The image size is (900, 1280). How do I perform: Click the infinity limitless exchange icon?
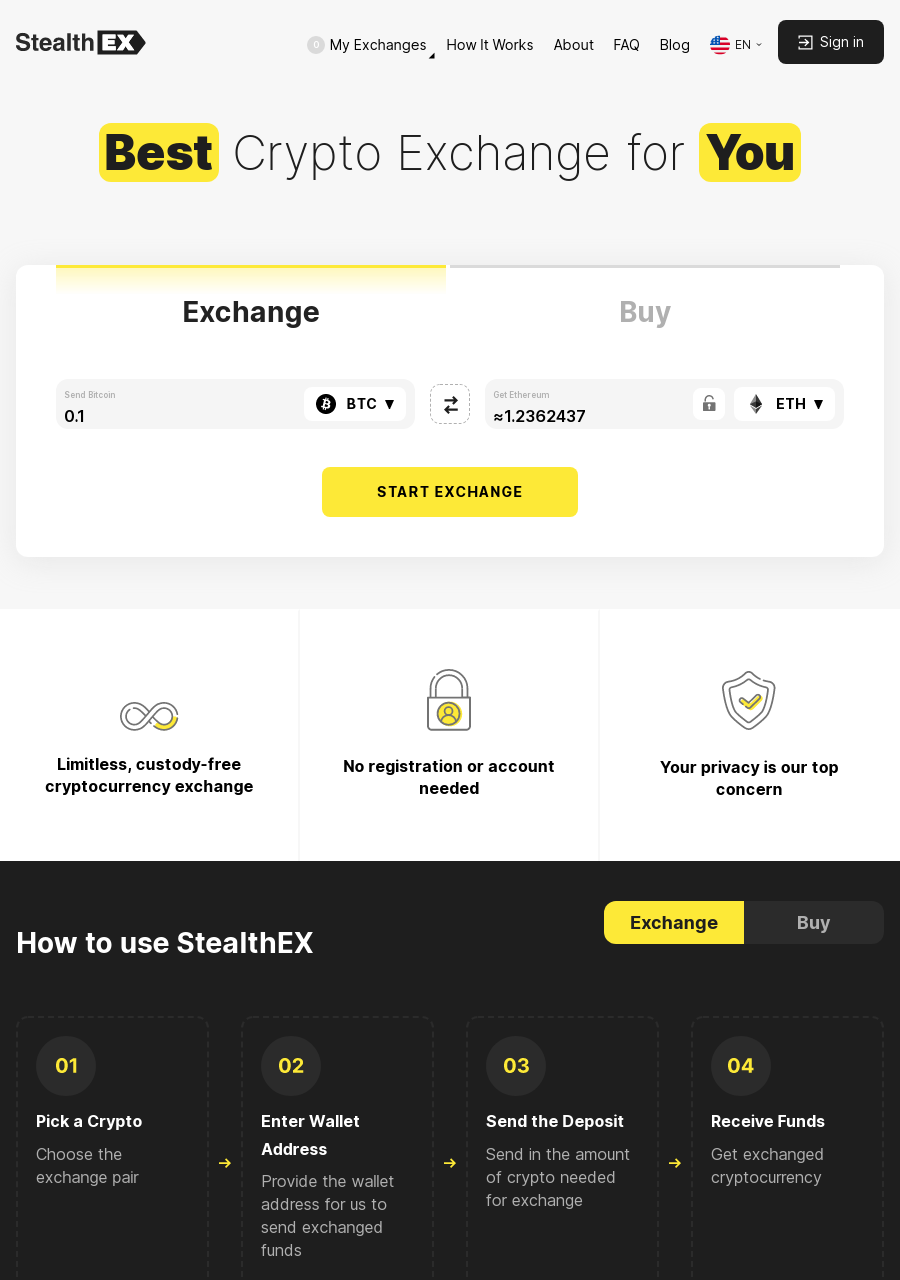[149, 716]
